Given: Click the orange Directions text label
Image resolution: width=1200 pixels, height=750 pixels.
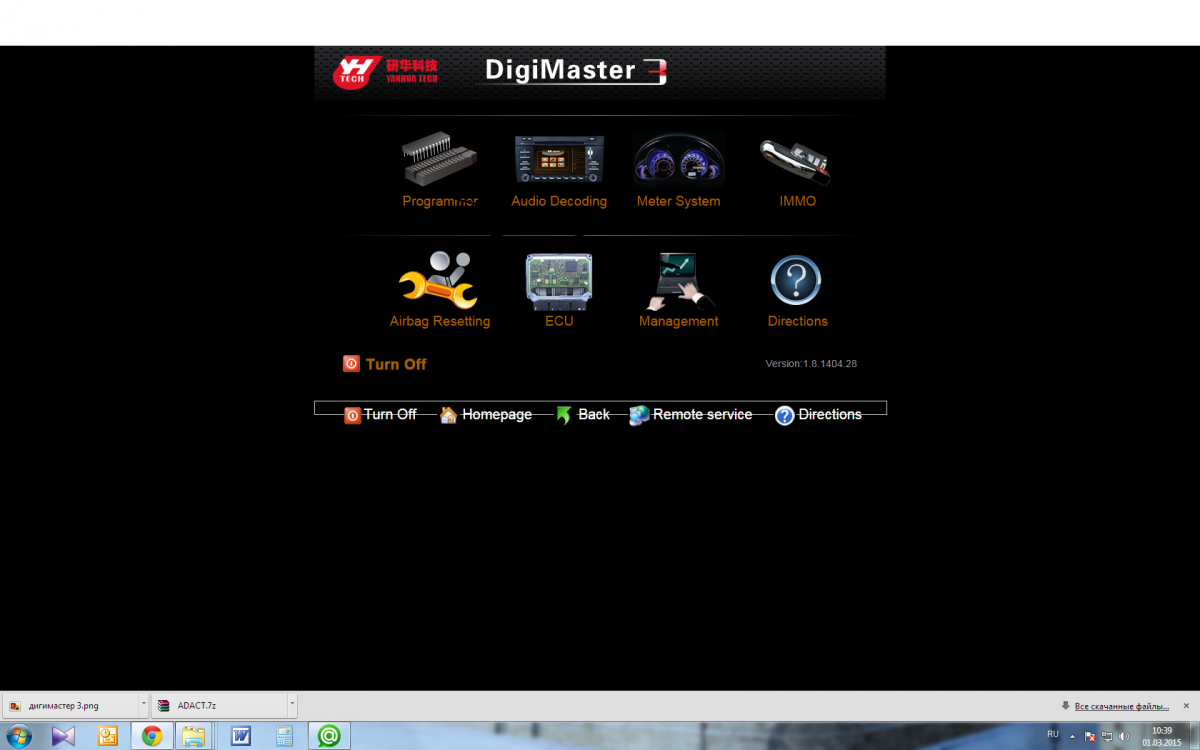Looking at the screenshot, I should pyautogui.click(x=798, y=321).
